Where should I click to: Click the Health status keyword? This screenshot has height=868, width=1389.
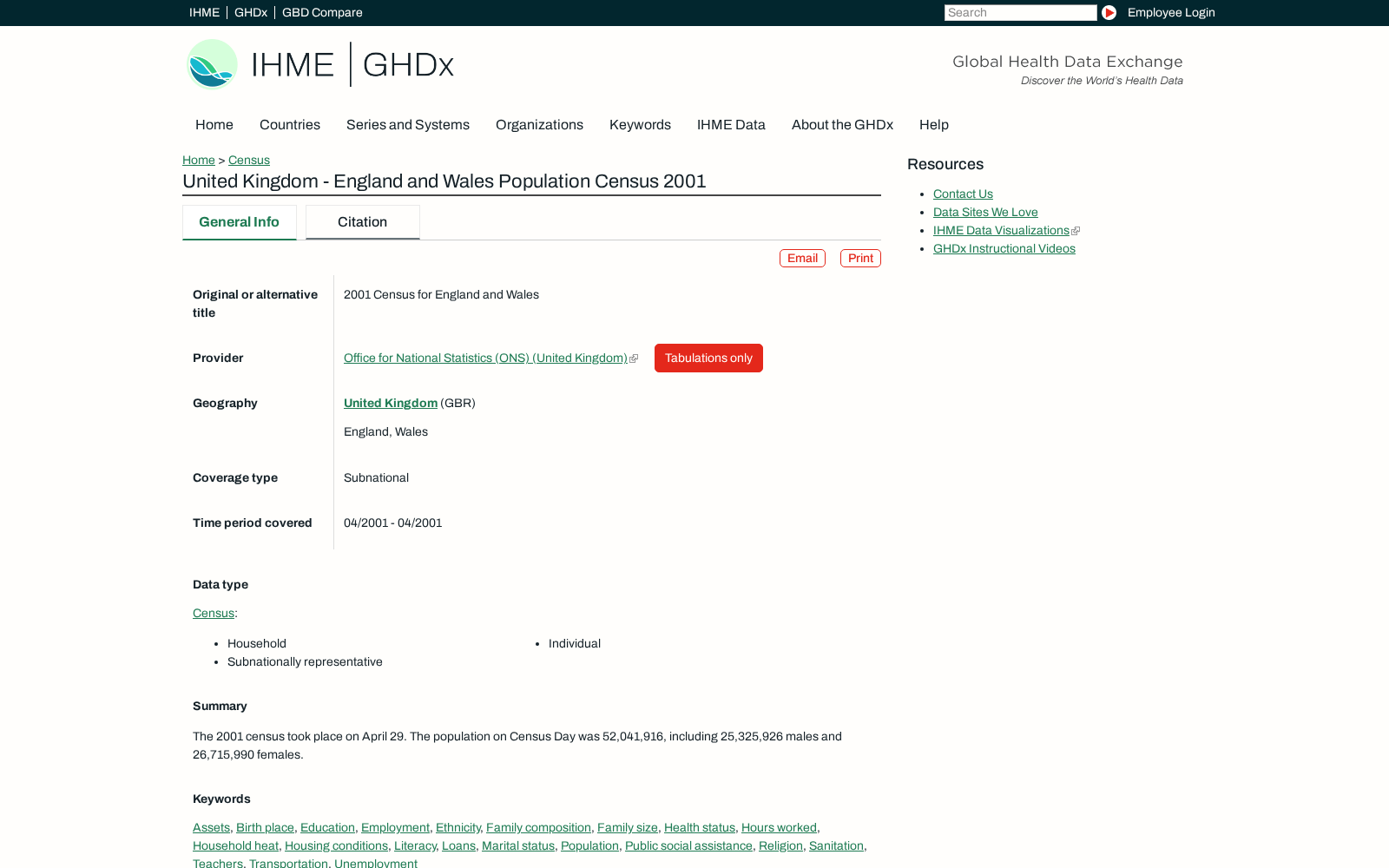coord(700,828)
